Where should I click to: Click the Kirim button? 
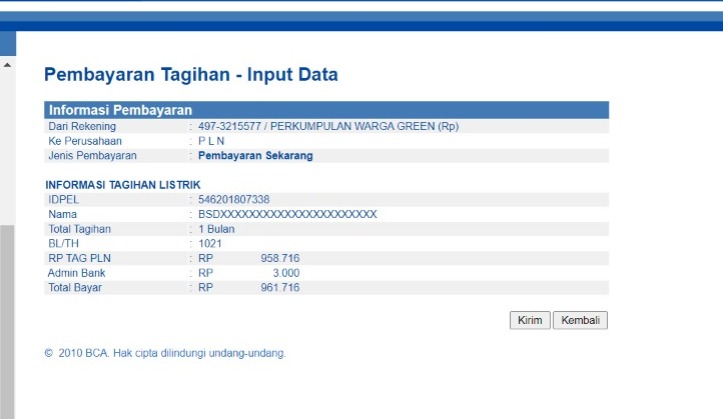pyautogui.click(x=529, y=321)
